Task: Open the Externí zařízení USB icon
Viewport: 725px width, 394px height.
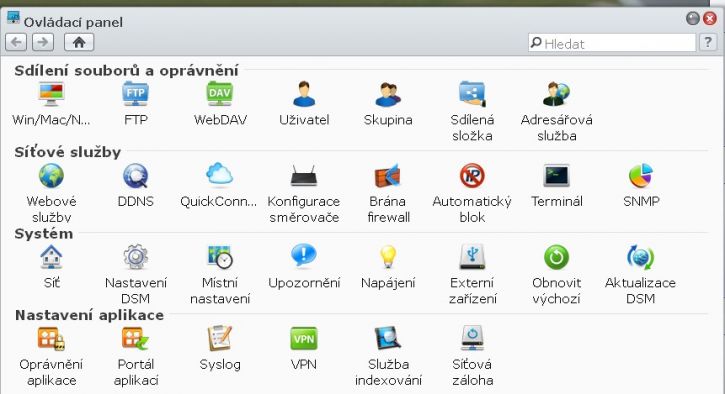Action: pyautogui.click(x=472, y=257)
